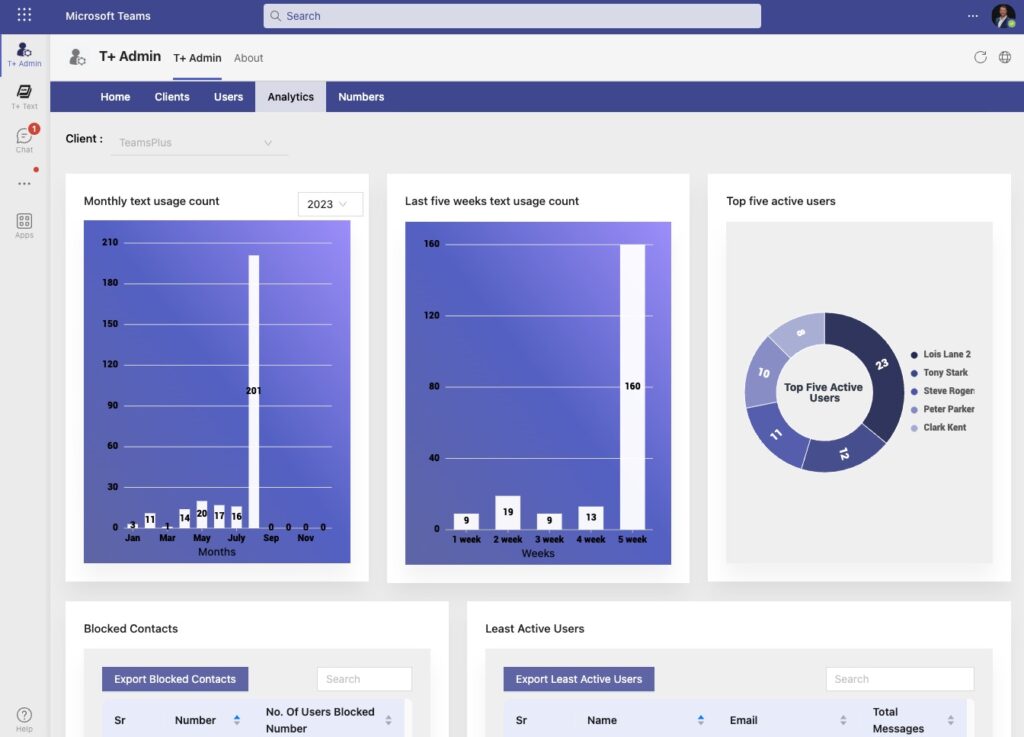This screenshot has height=737, width=1024.
Task: Switch to the Numbers tab
Action: [361, 97]
